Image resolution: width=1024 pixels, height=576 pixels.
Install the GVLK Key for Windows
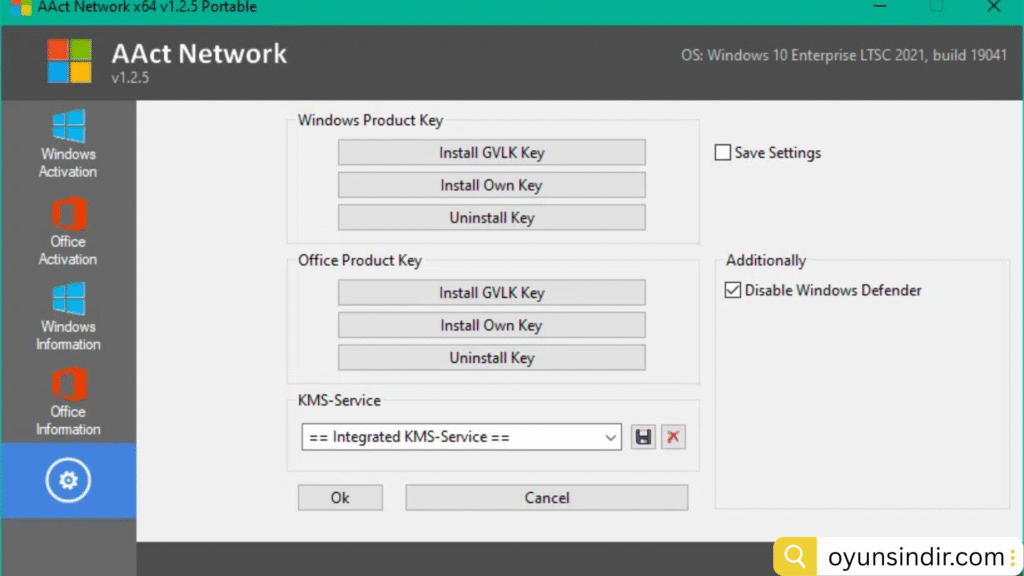[491, 152]
